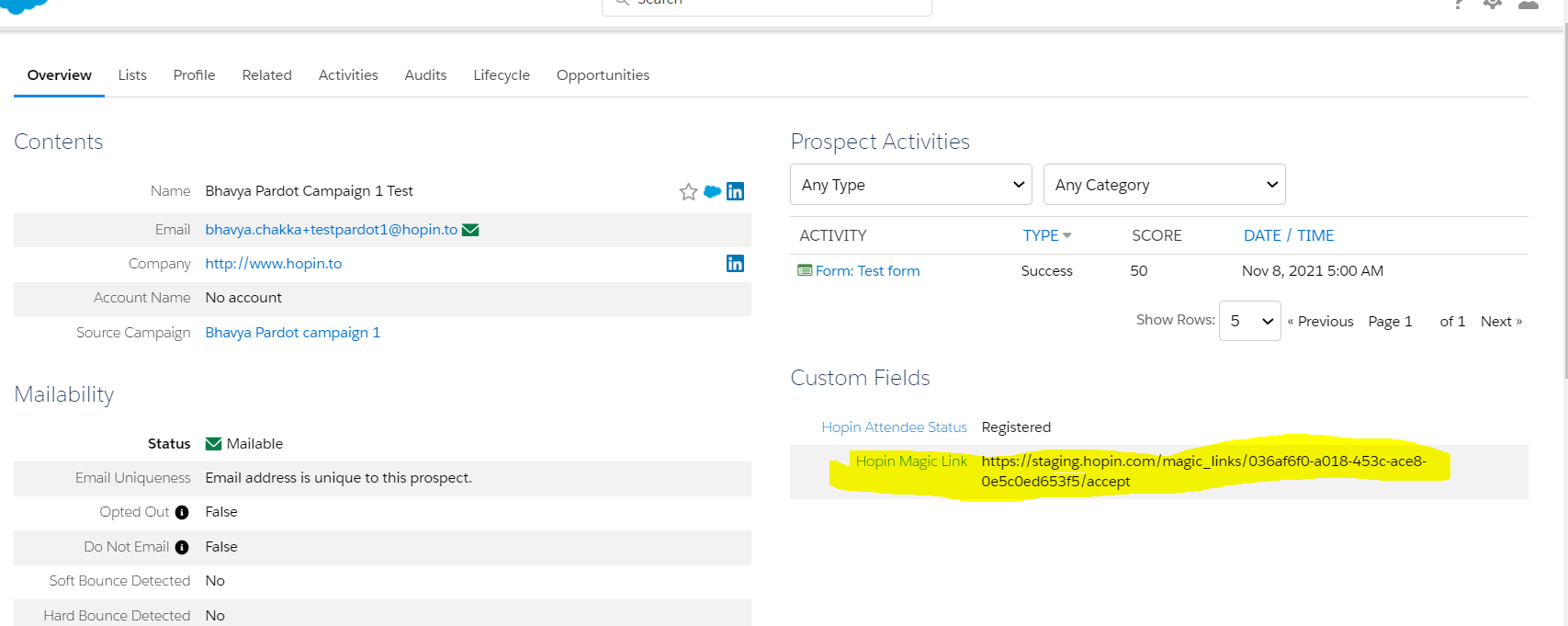
Task: Select the Registered attendee status value
Action: coord(1016,427)
